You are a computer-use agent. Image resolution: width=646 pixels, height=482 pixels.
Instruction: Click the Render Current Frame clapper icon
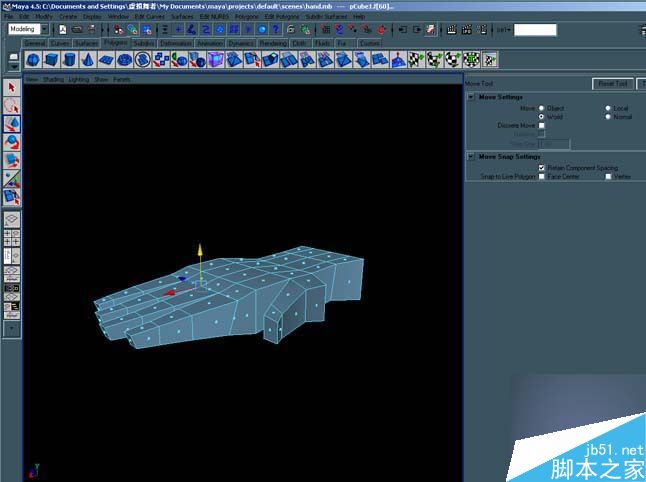coord(452,30)
